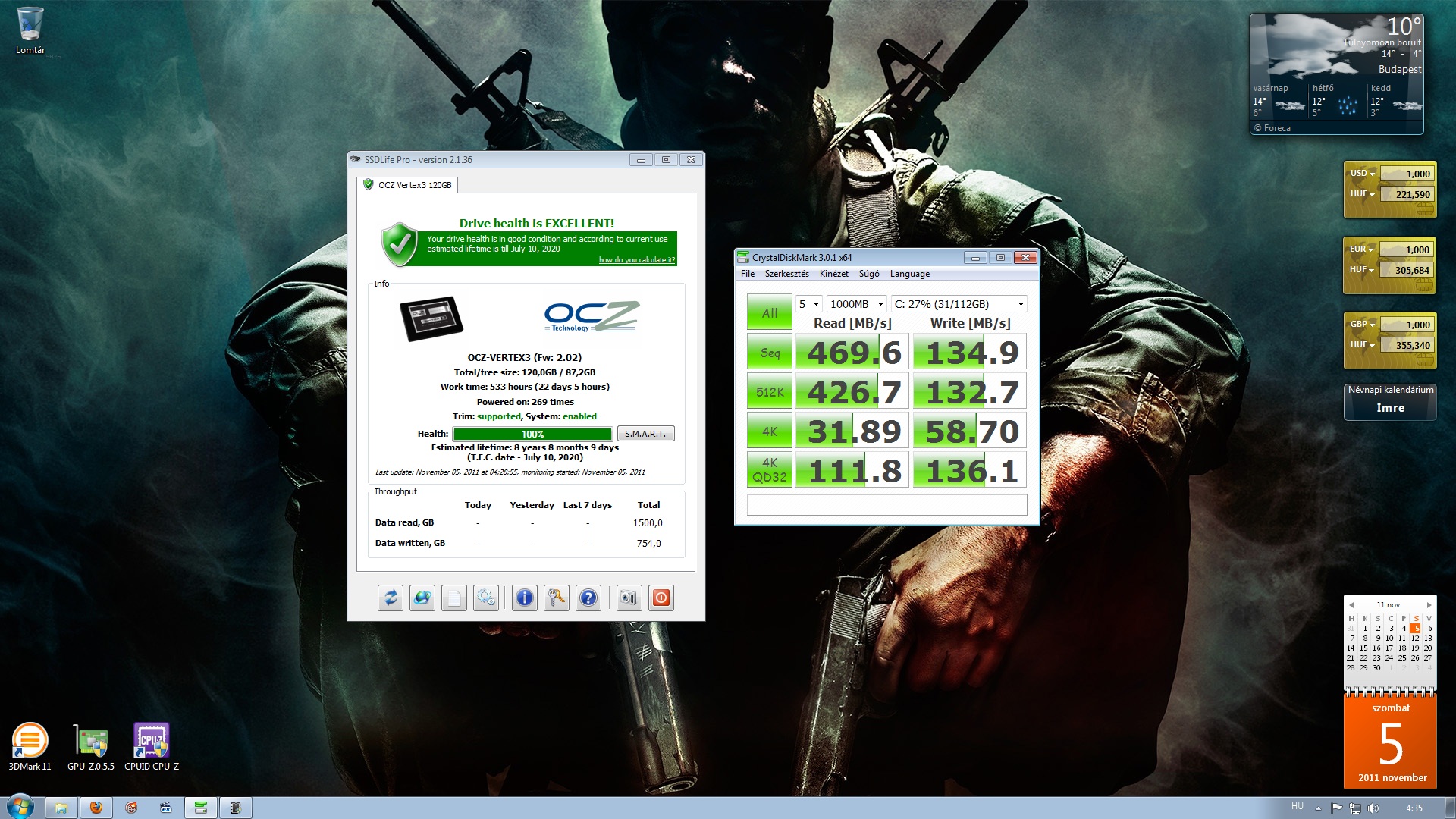The image size is (1456, 819).
Task: Click the network tray icon
Action: coord(1355,808)
